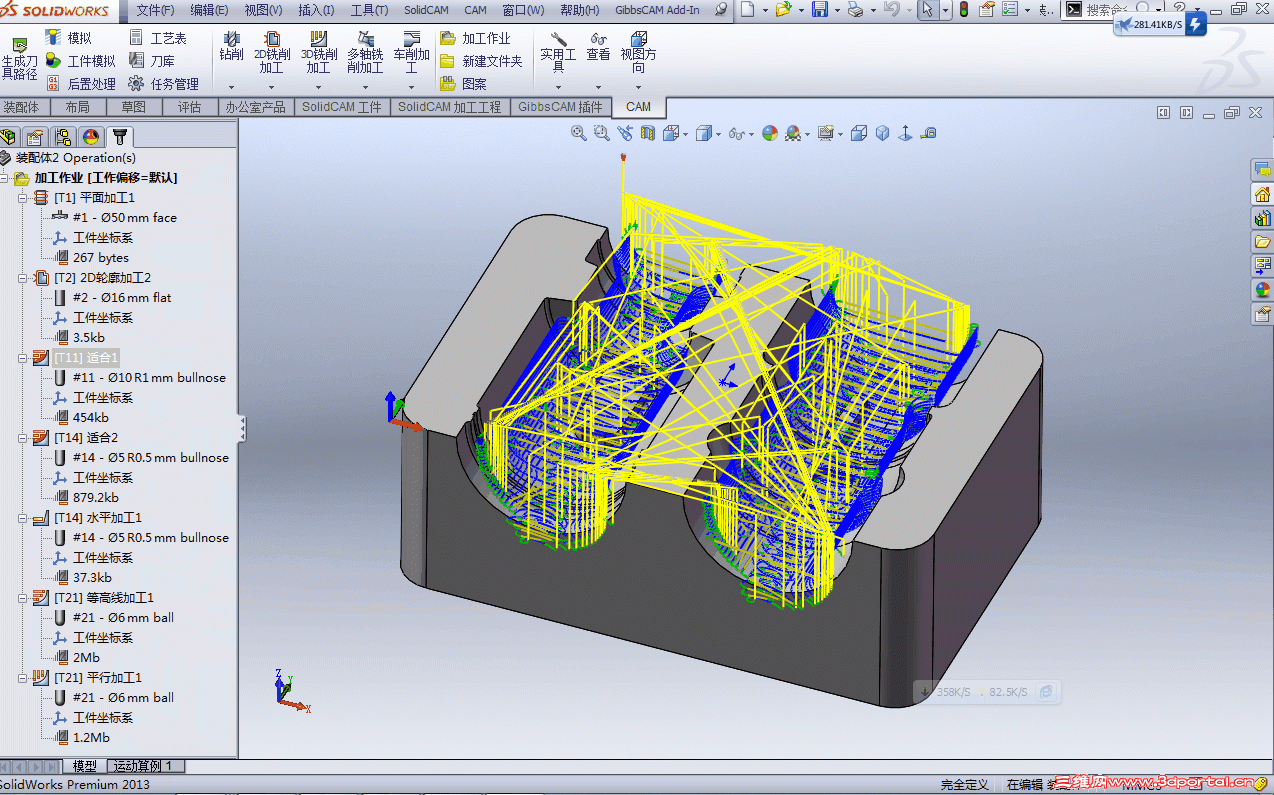Select #11 - Ø10 R1 mm bullnose row
The image size is (1274, 795).
pos(139,378)
